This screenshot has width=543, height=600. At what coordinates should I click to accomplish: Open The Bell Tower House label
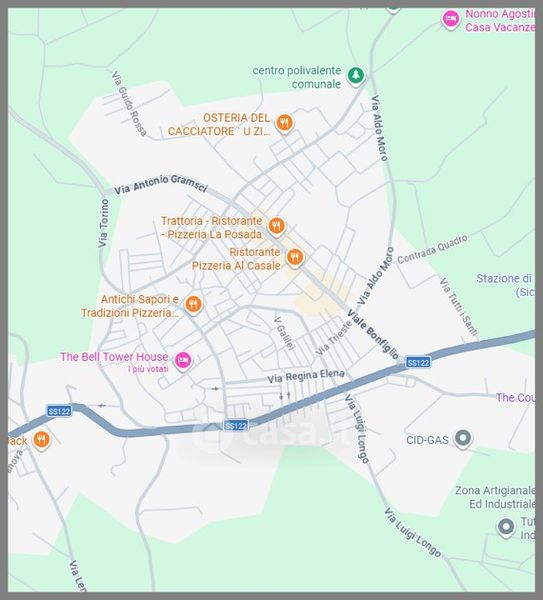(114, 357)
